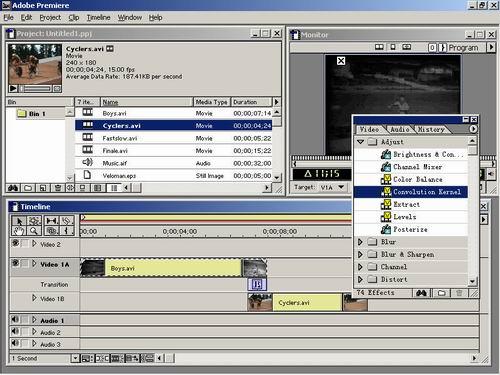
Task: Switch Project window to List view
Action: pyautogui.click(x=114, y=188)
